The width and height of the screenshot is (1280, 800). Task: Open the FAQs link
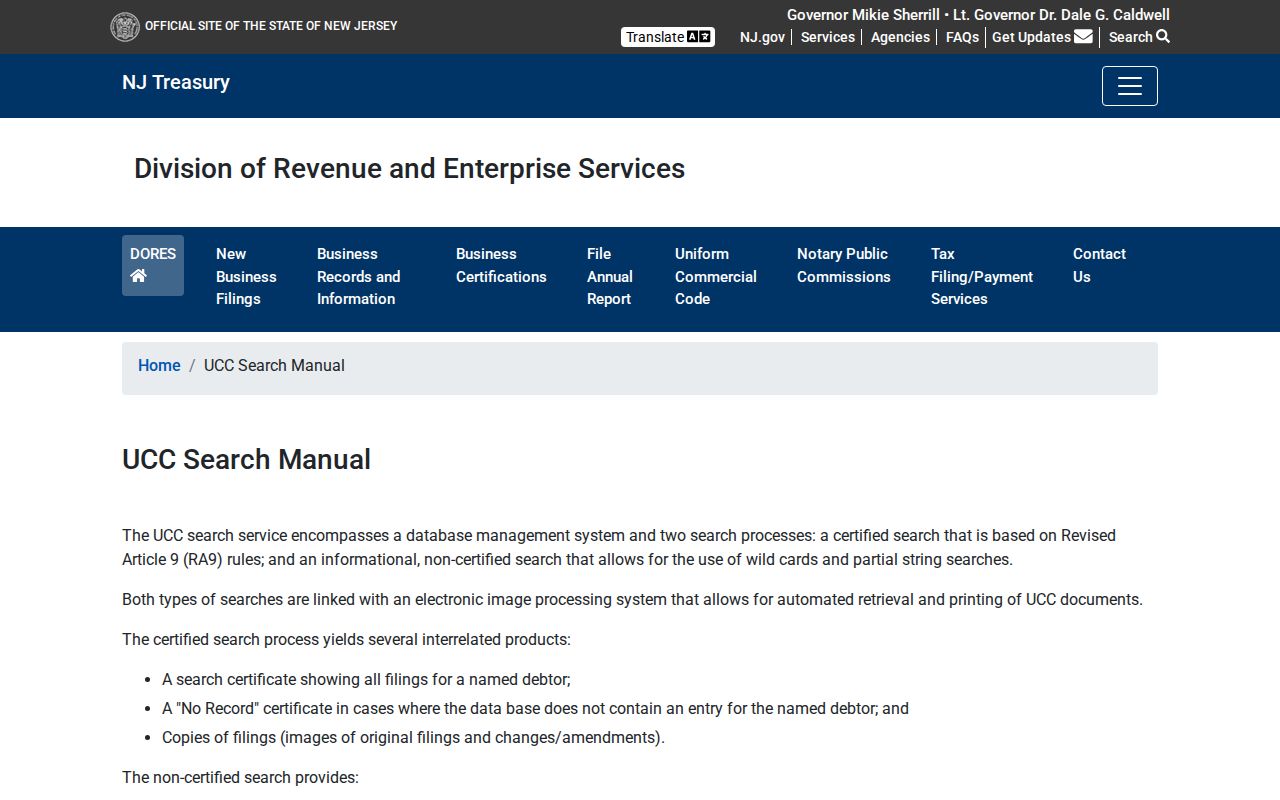[962, 37]
